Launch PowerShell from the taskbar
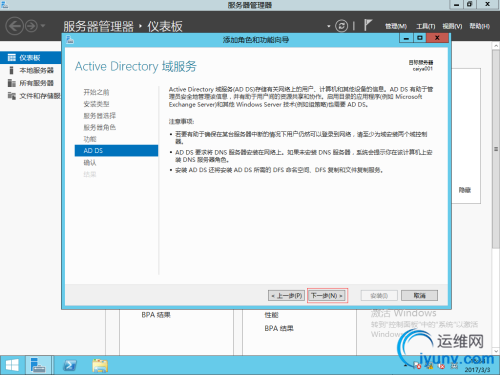The width and height of the screenshot is (500, 375). coord(70,365)
